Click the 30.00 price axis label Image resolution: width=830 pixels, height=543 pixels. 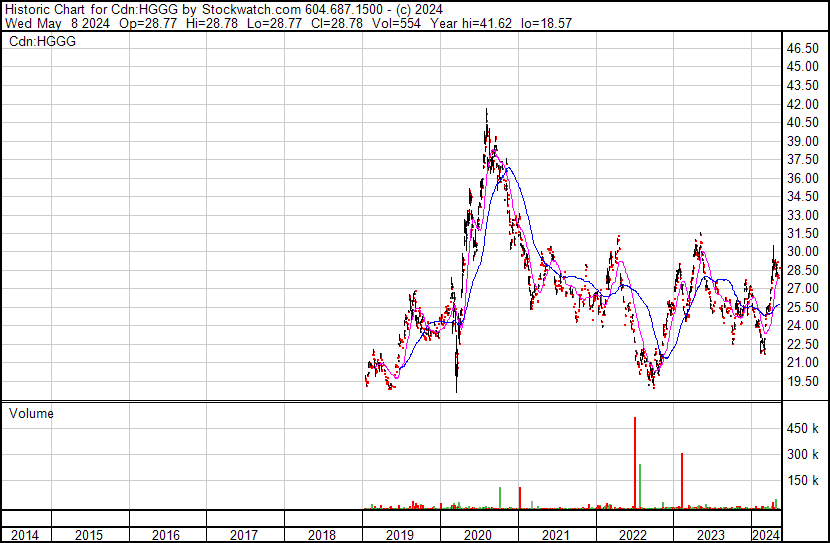[x=802, y=252]
